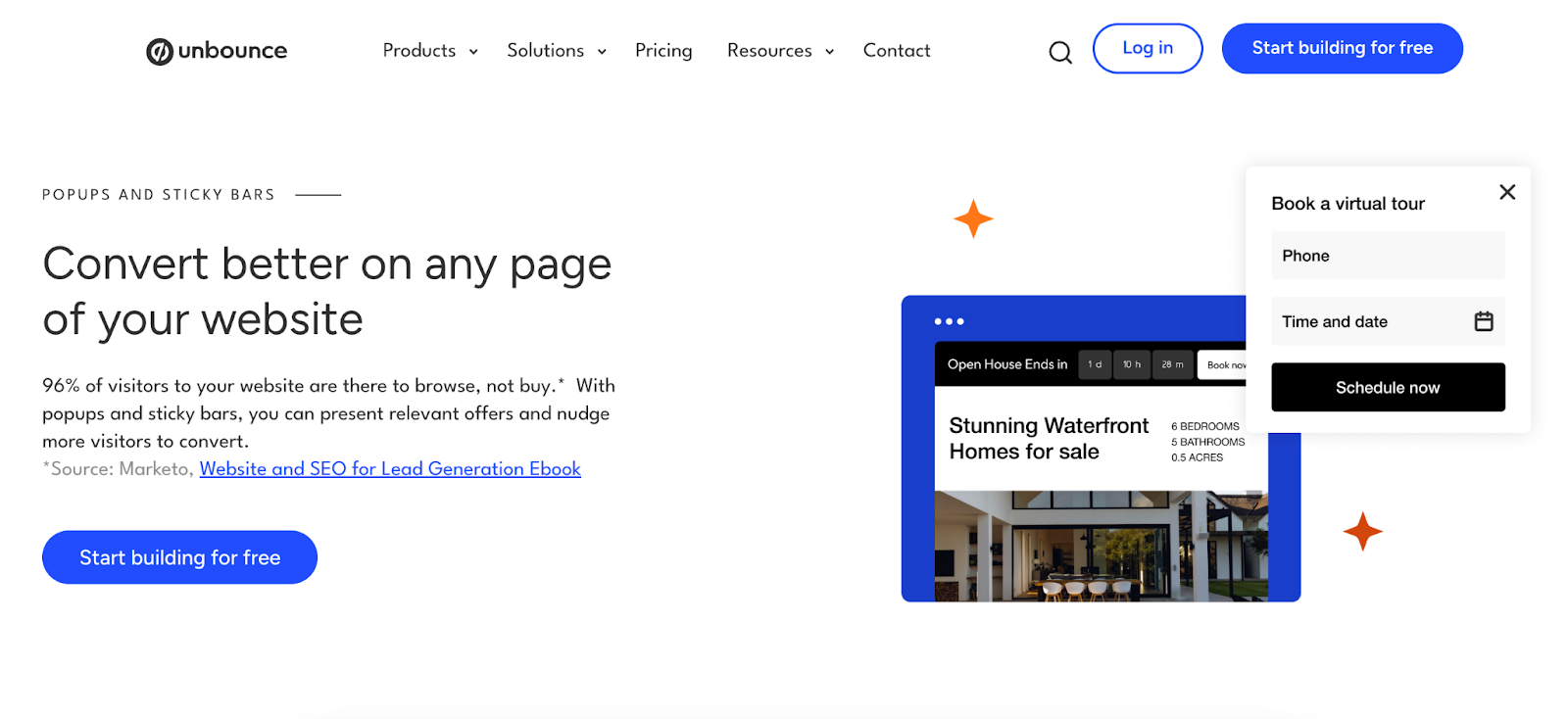Open the search magnifier icon
The image size is (1568, 719).
click(x=1060, y=52)
